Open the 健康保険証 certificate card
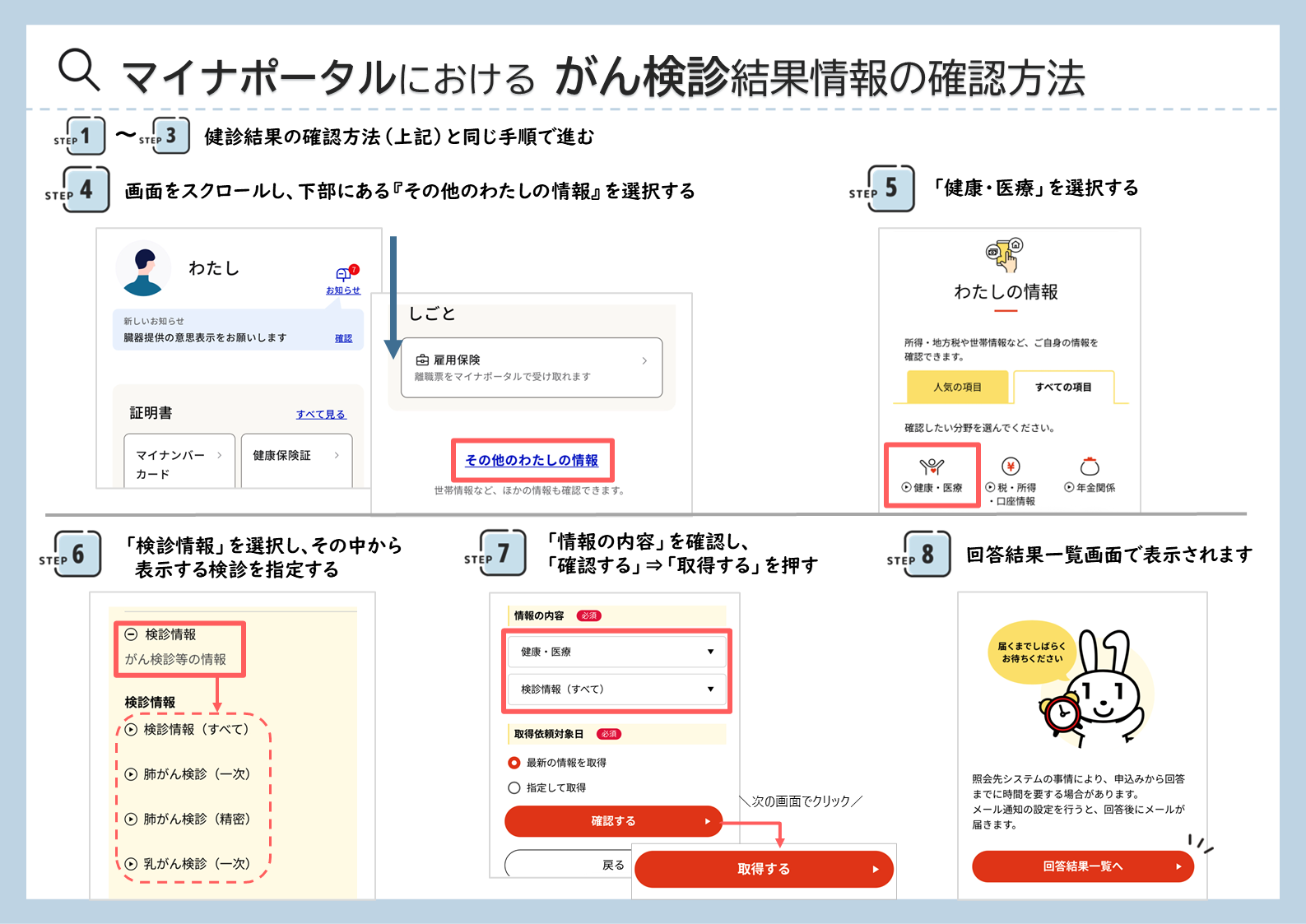Image resolution: width=1306 pixels, height=924 pixels. (296, 462)
